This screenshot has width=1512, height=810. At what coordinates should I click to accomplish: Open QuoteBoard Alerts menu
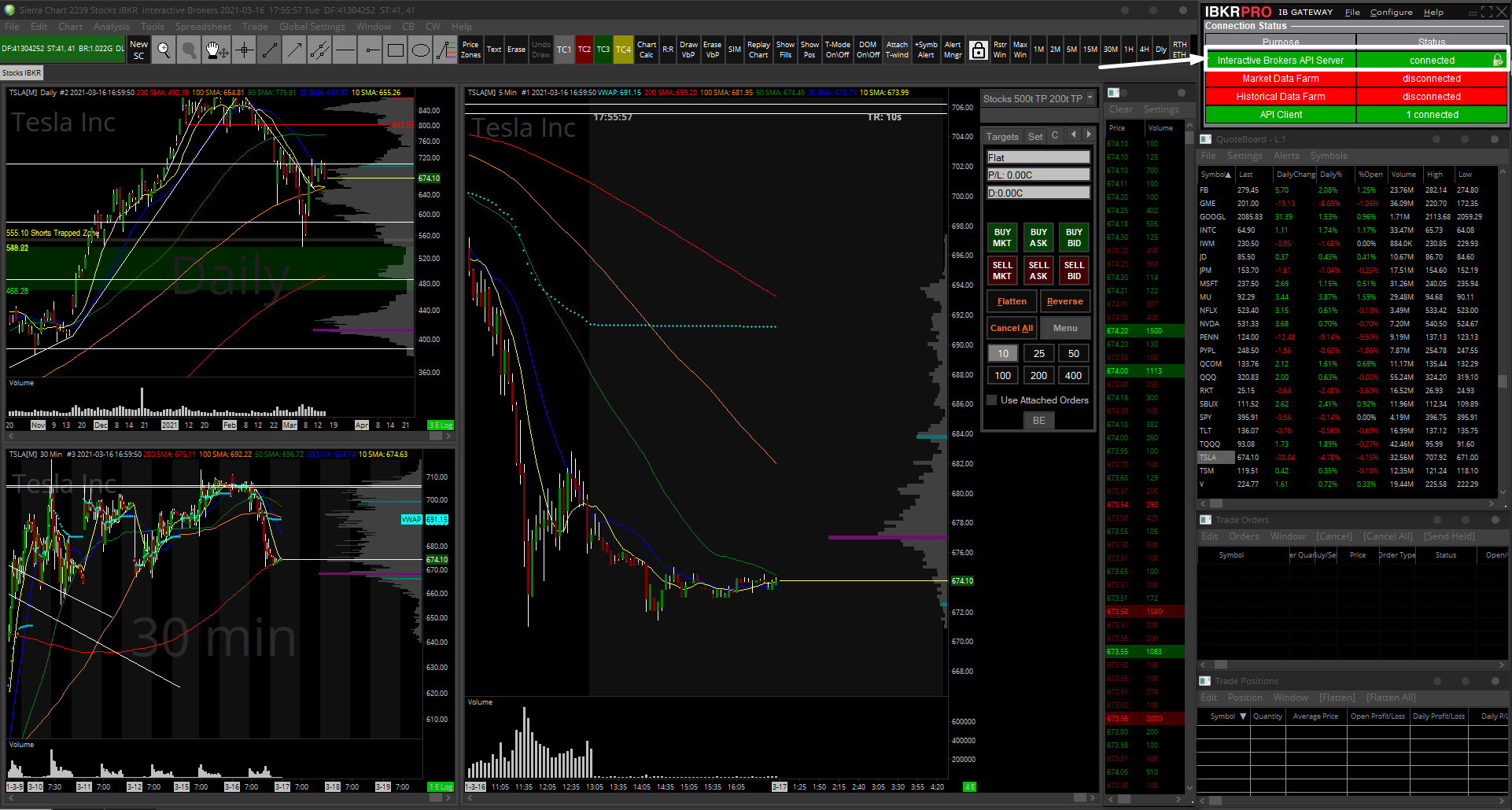tap(1286, 156)
